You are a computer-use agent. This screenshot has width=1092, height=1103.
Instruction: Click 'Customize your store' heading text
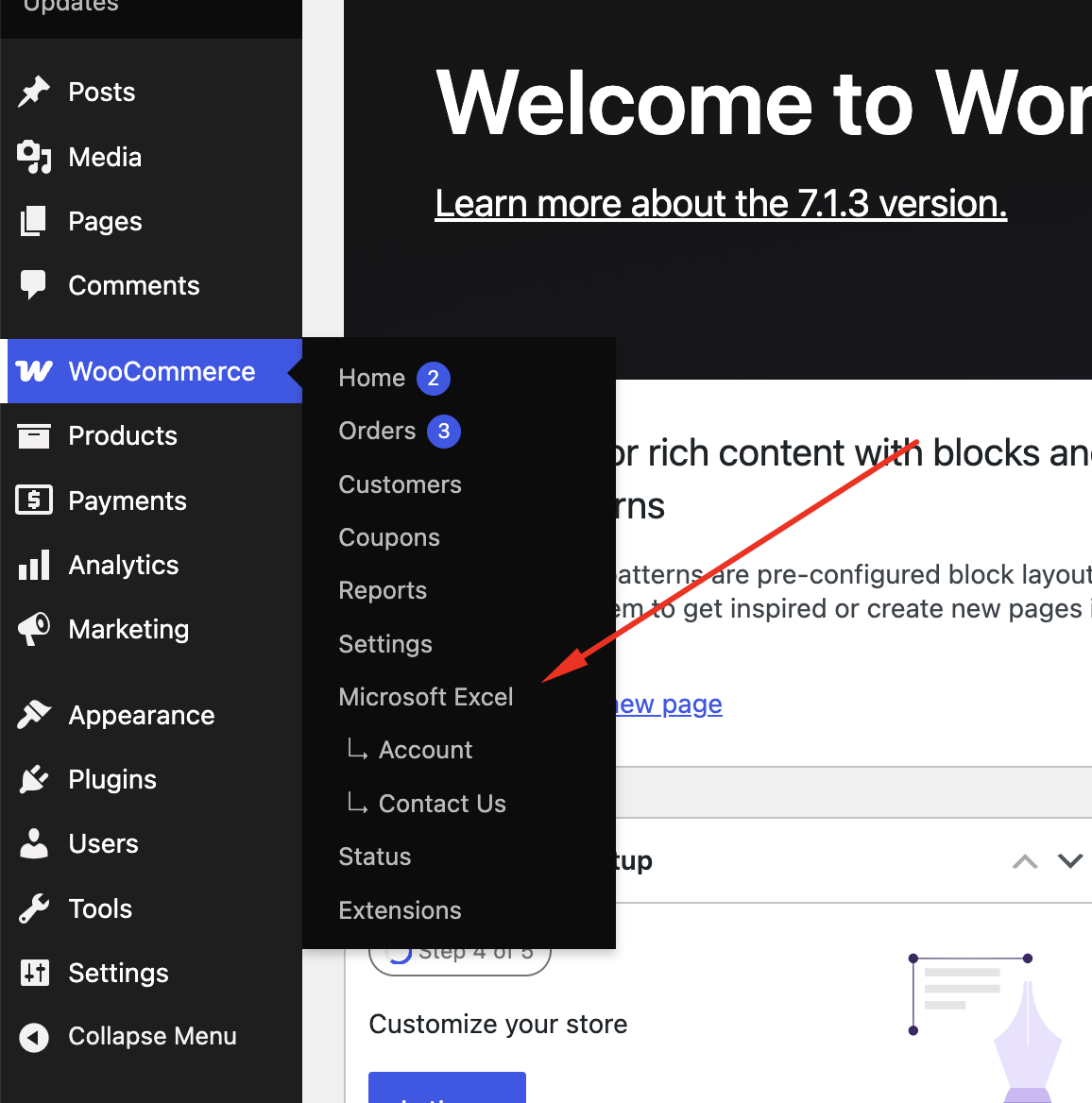[498, 1025]
